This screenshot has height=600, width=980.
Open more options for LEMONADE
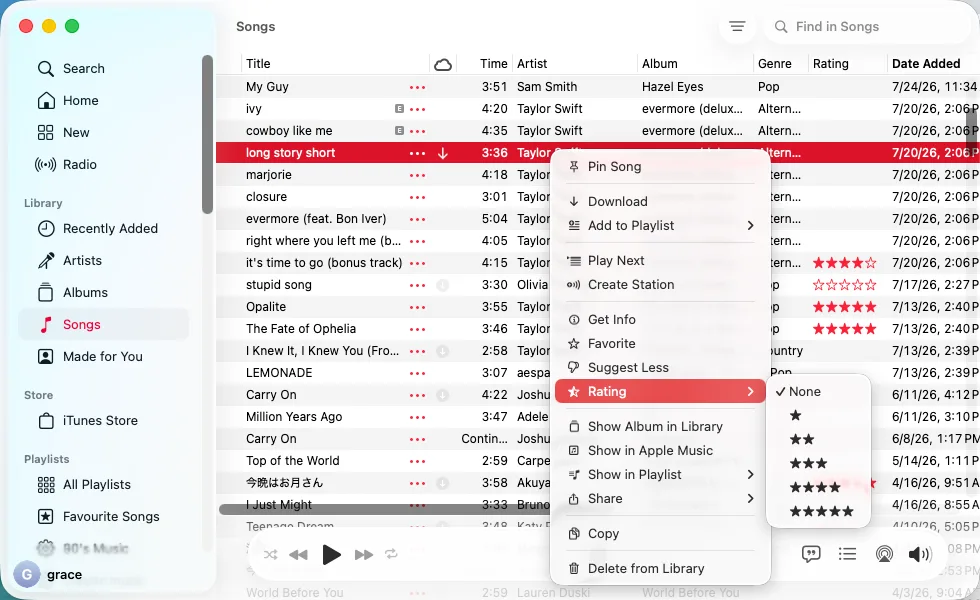pyautogui.click(x=418, y=373)
